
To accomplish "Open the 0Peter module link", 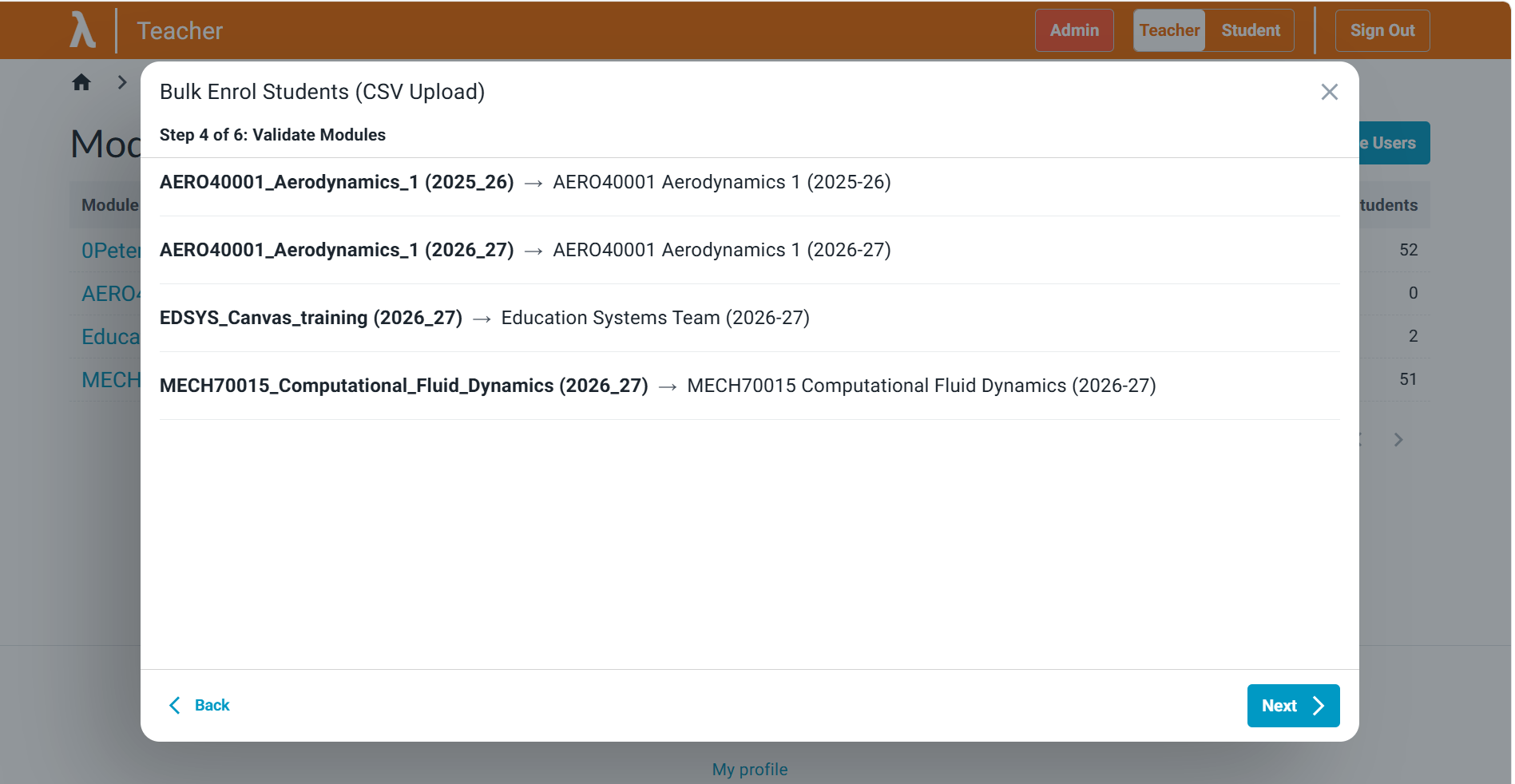I will tap(111, 251).
